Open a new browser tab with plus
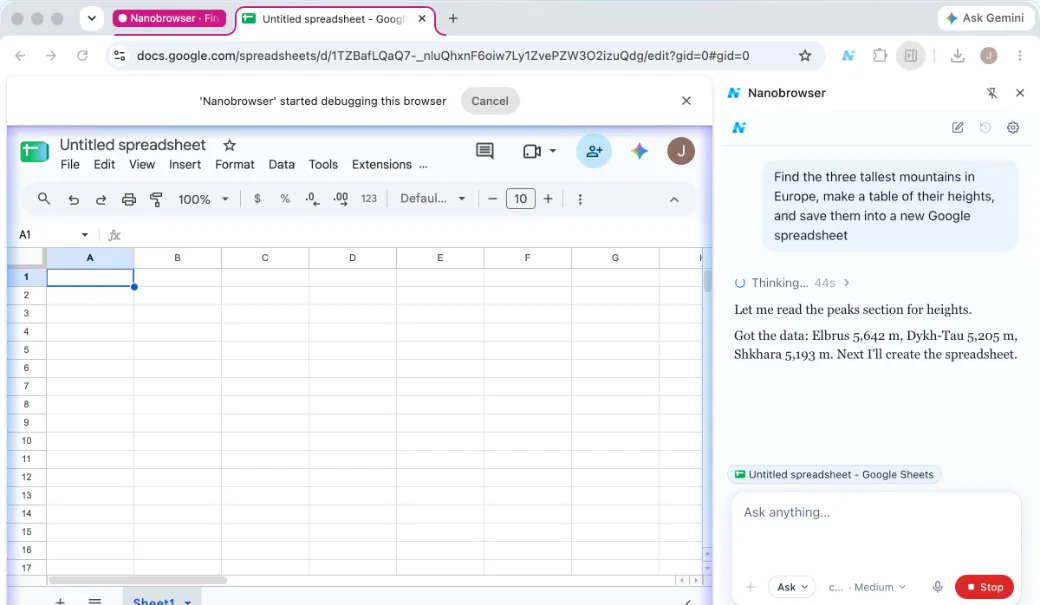The width and height of the screenshot is (1040, 605). [453, 19]
